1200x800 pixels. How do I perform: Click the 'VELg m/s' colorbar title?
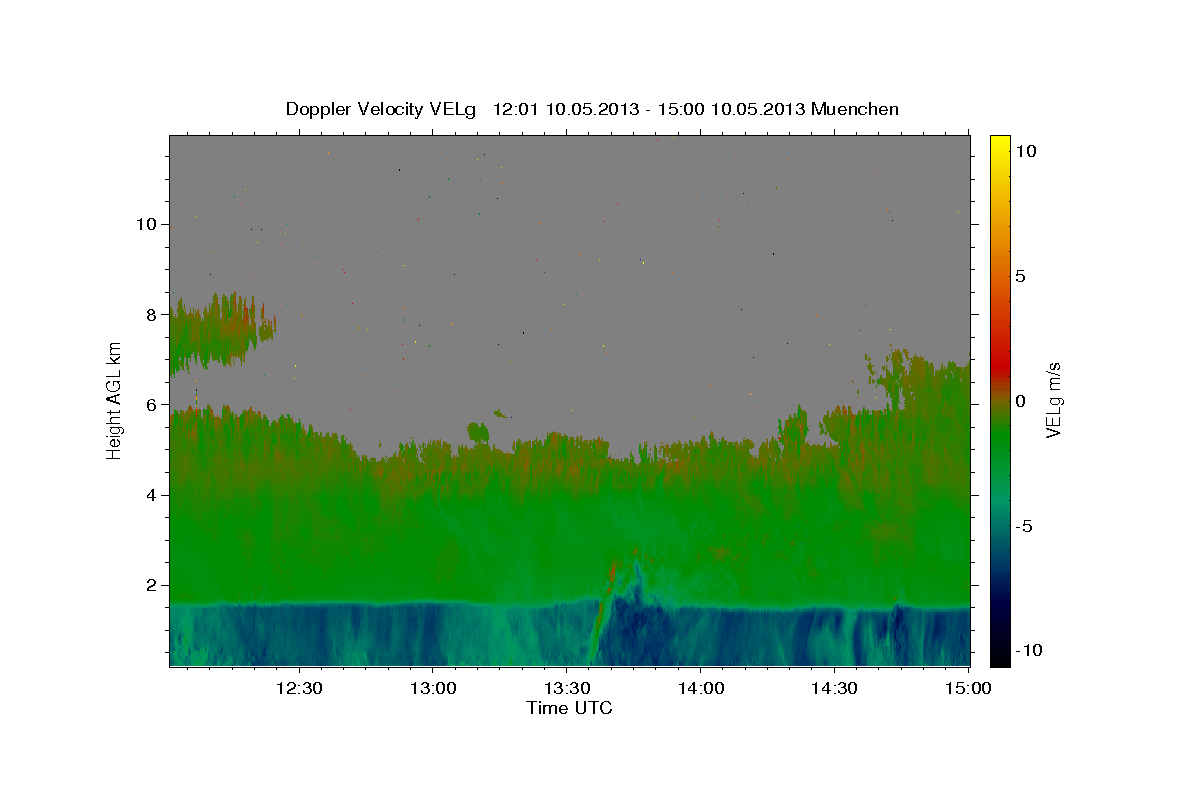[x=1053, y=400]
